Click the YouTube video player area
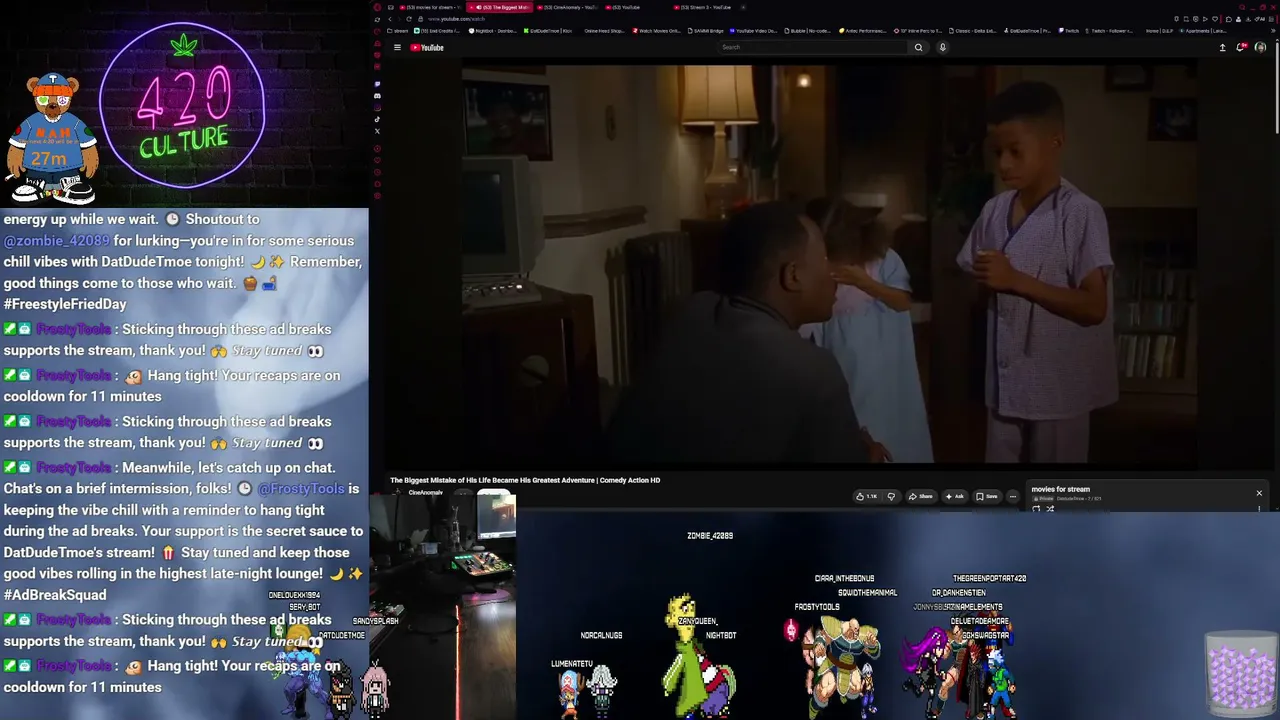1280x720 pixels. 830,264
